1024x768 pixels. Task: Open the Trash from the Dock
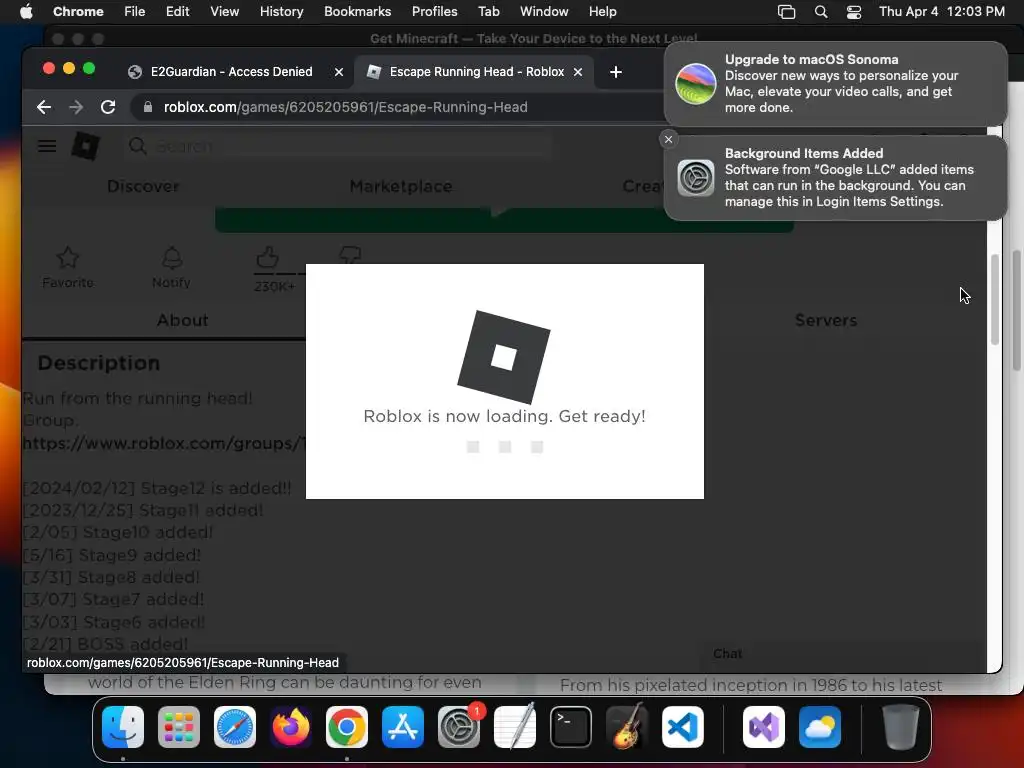point(901,727)
